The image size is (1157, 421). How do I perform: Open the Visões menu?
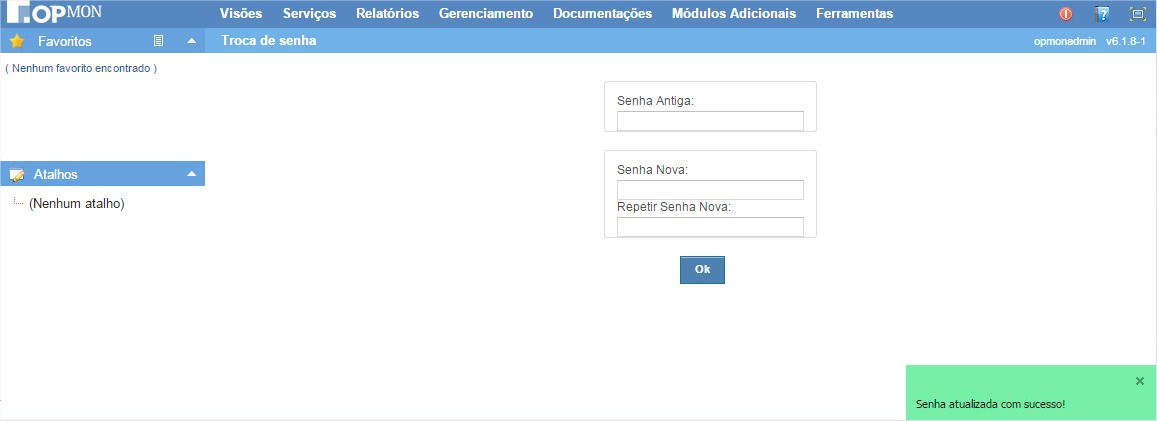pos(241,14)
